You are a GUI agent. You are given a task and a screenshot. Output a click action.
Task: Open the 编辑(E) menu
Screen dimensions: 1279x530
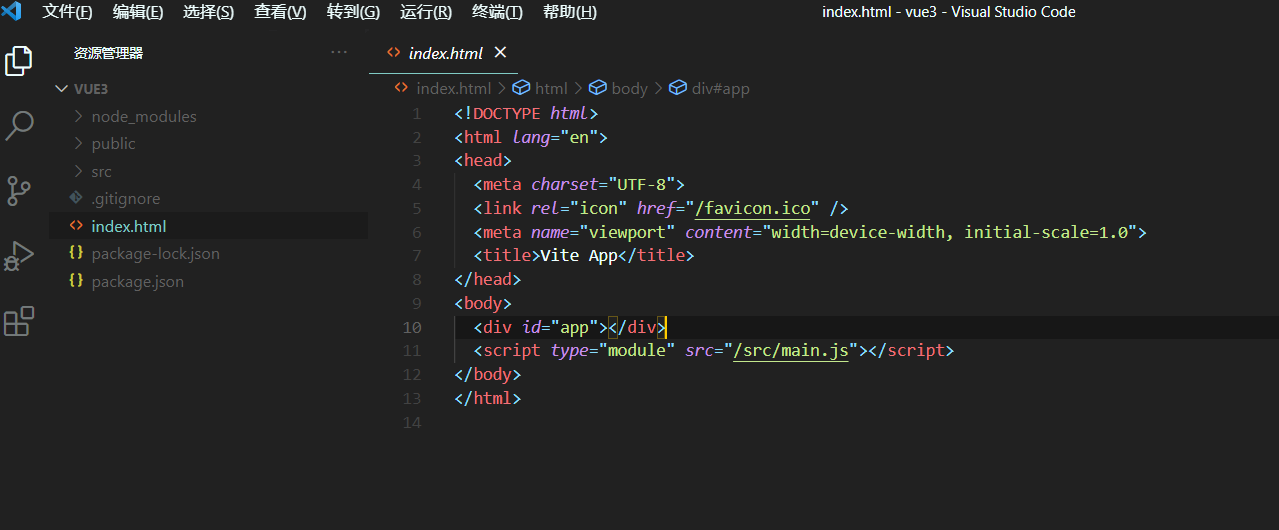tap(138, 12)
